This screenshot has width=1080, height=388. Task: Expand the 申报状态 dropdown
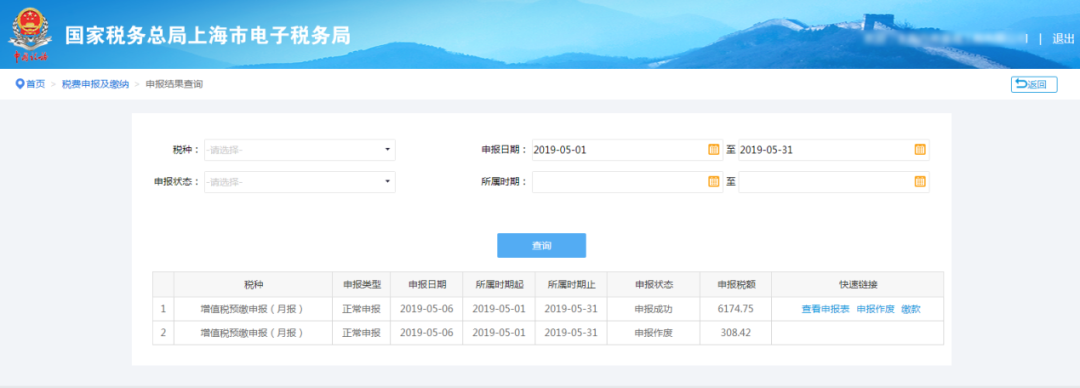300,182
